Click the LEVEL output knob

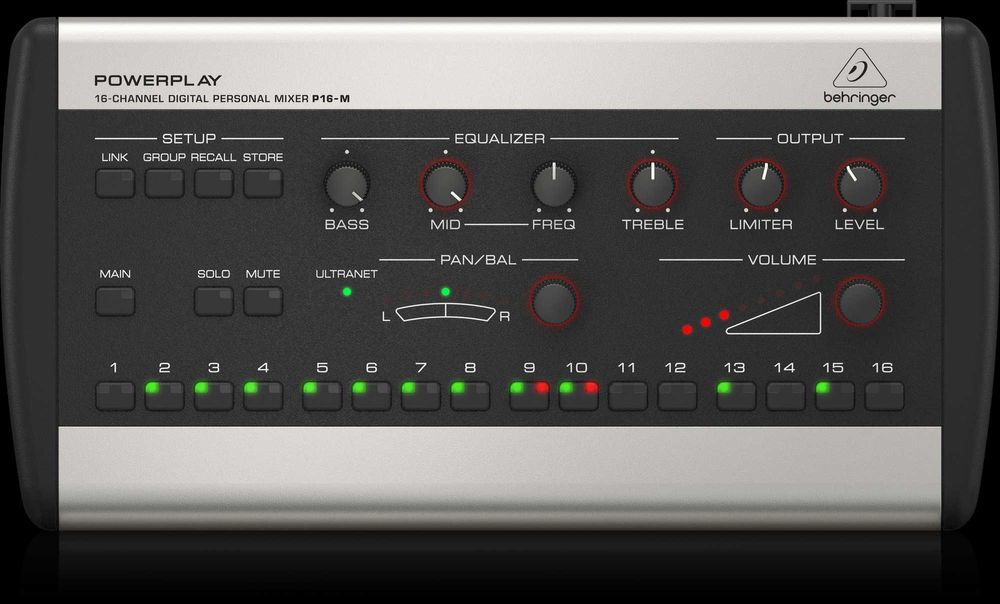point(859,185)
